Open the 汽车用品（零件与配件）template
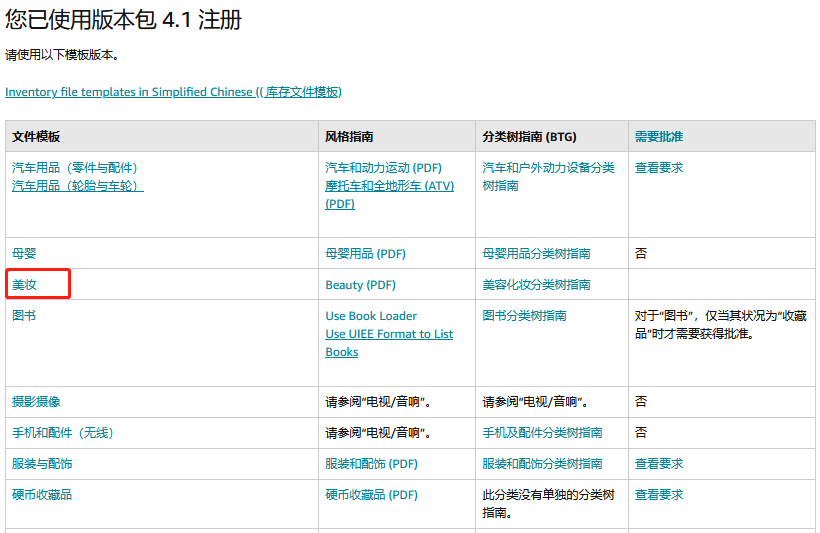The height and width of the screenshot is (533, 820). (x=75, y=167)
